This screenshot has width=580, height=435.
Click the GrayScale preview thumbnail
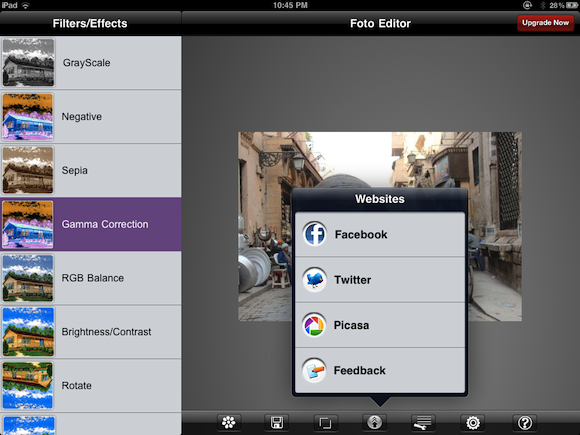click(28, 63)
